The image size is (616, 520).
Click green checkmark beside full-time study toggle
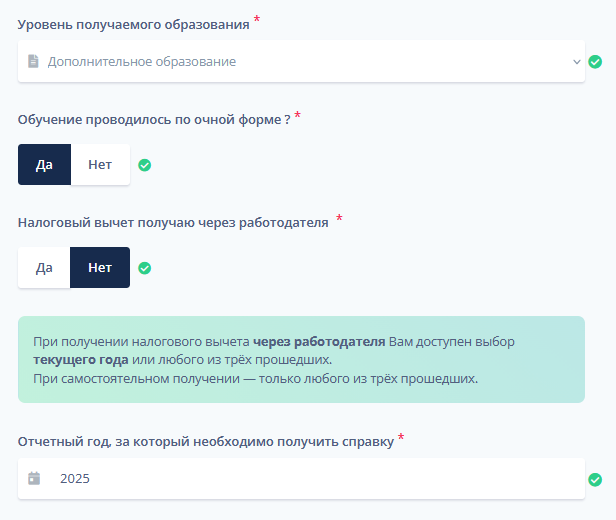[144, 165]
